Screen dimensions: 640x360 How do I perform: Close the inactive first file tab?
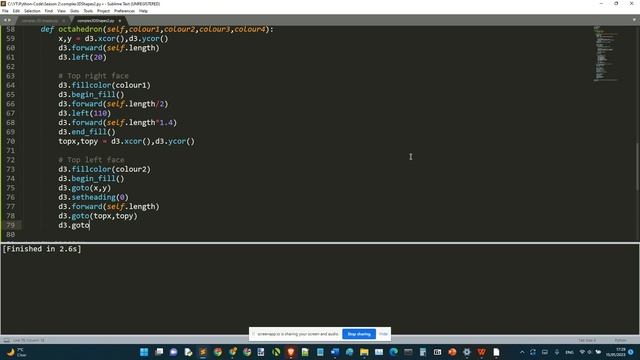tap(64, 20)
